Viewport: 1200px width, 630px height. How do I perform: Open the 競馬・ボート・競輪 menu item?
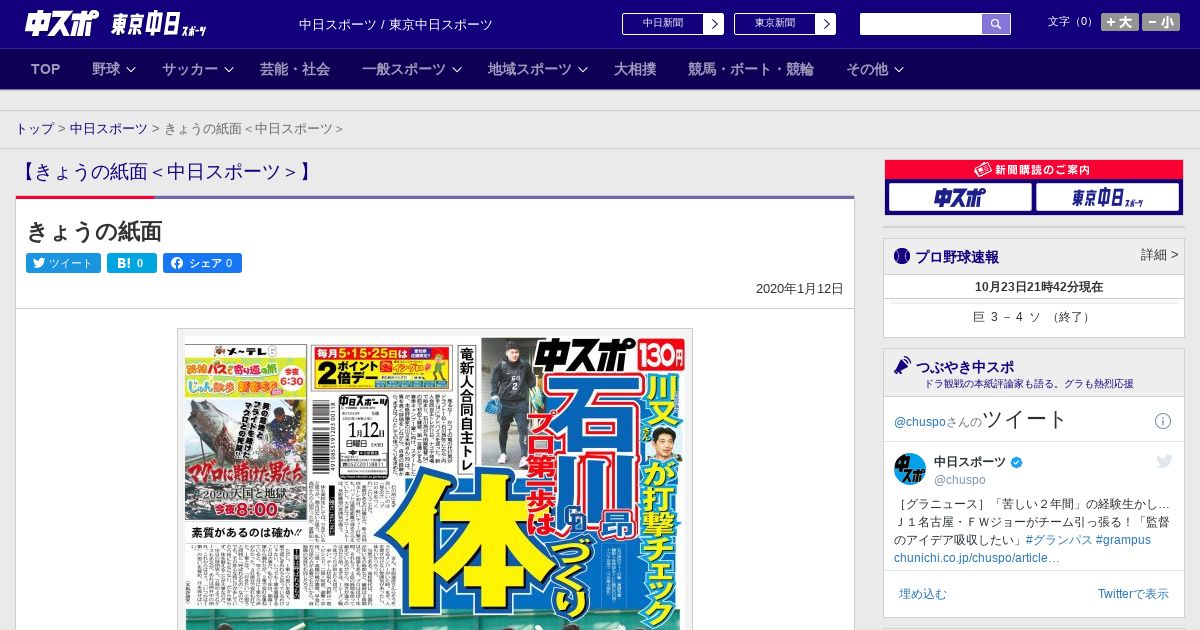(x=751, y=69)
